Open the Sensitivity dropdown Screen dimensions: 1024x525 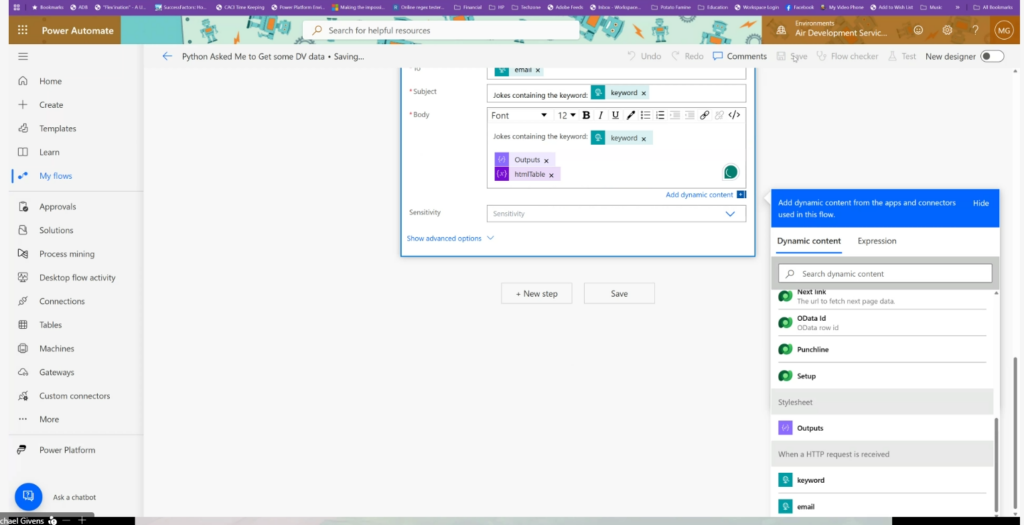[616, 213]
